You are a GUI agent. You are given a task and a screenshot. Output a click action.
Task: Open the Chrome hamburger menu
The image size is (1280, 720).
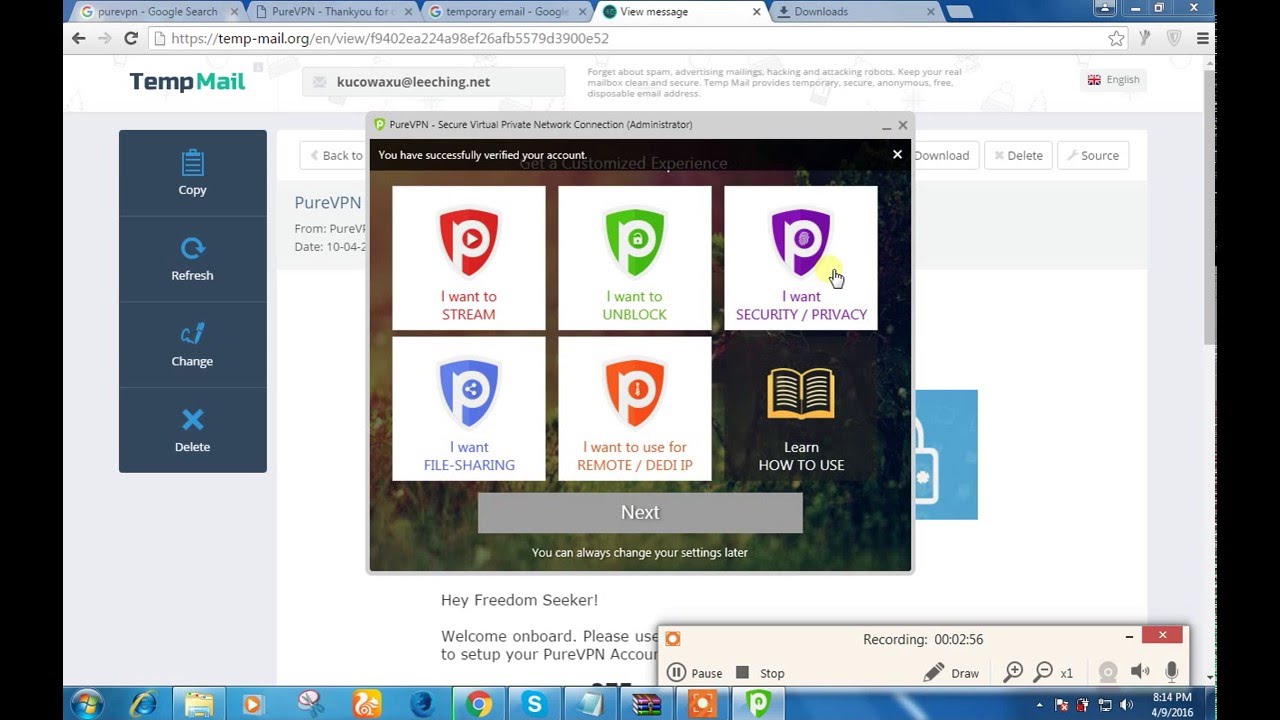pos(1203,38)
